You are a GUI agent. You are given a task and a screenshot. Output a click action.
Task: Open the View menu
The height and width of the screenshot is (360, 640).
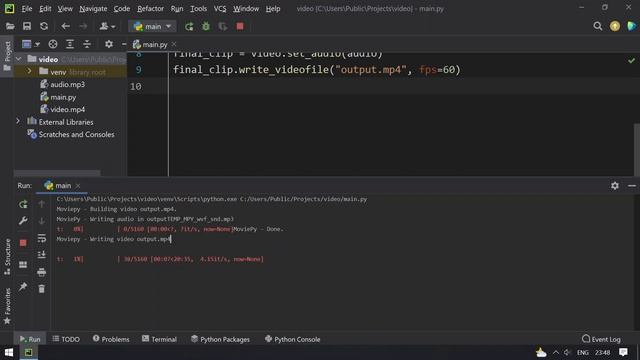(x=65, y=9)
